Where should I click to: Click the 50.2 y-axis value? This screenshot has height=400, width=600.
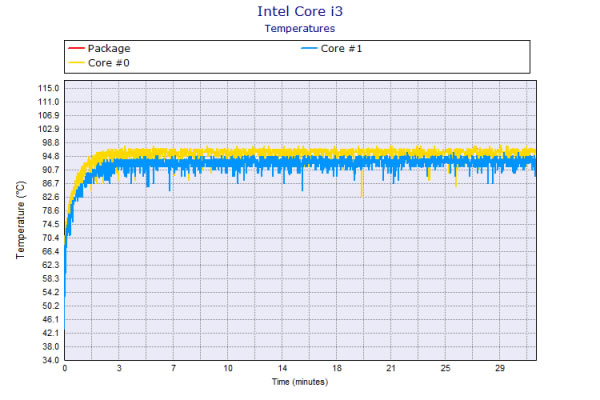pos(51,306)
